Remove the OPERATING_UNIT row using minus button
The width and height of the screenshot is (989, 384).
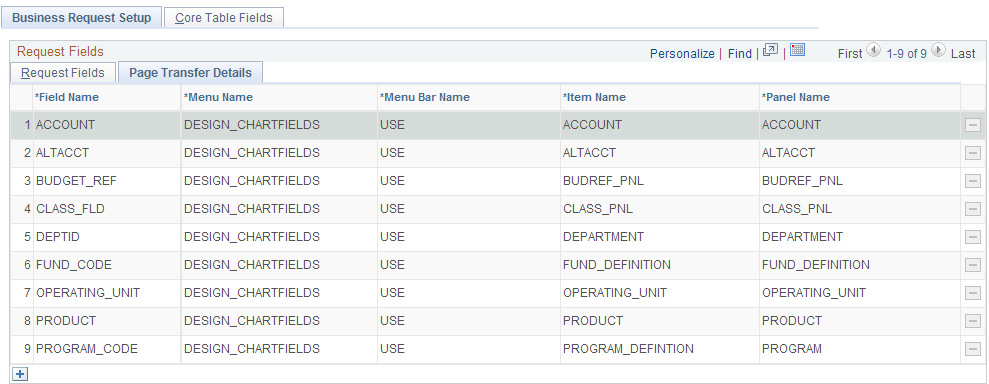(x=973, y=293)
